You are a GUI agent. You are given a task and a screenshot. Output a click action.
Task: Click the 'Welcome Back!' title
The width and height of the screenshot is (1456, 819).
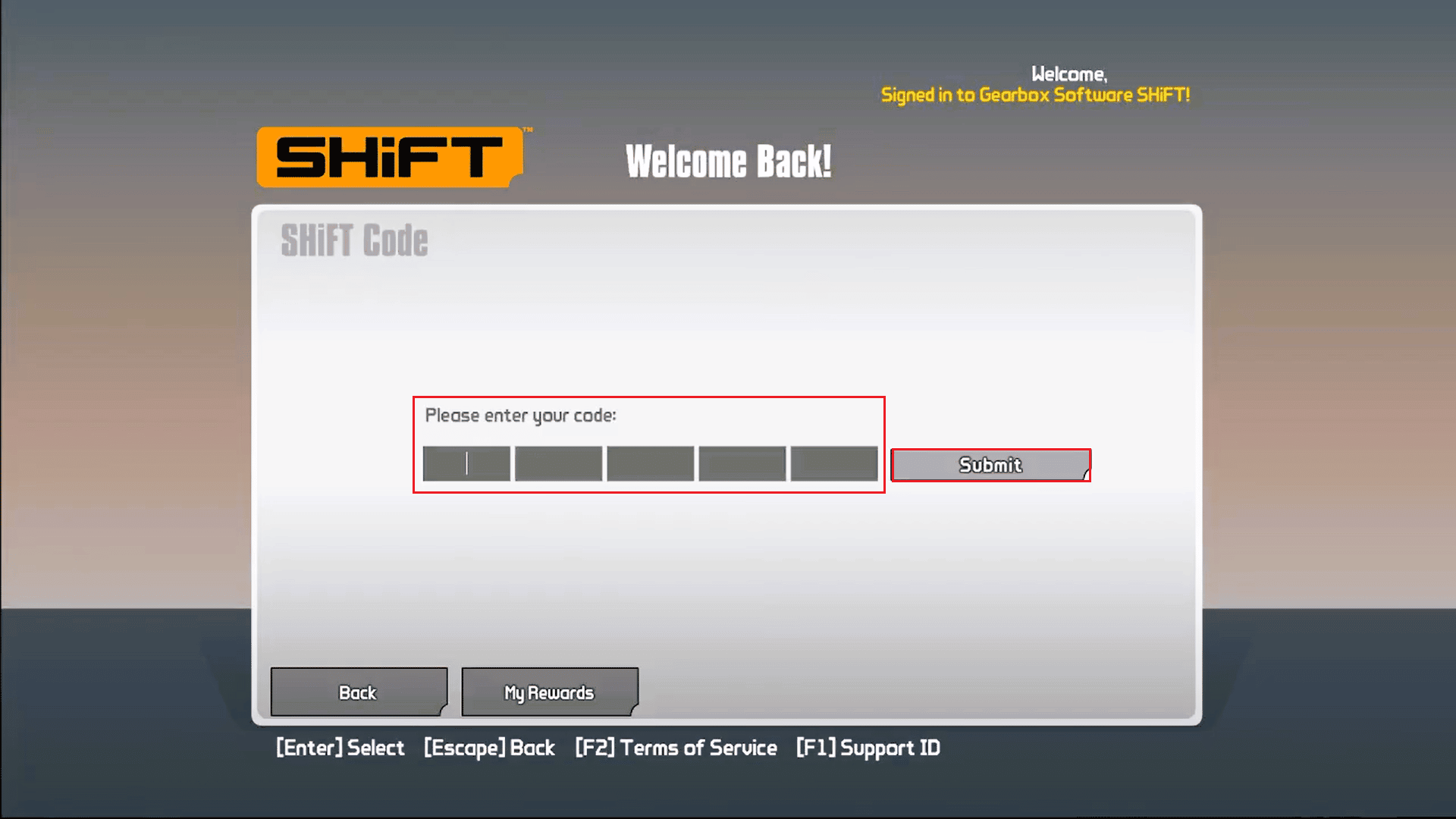tap(728, 162)
